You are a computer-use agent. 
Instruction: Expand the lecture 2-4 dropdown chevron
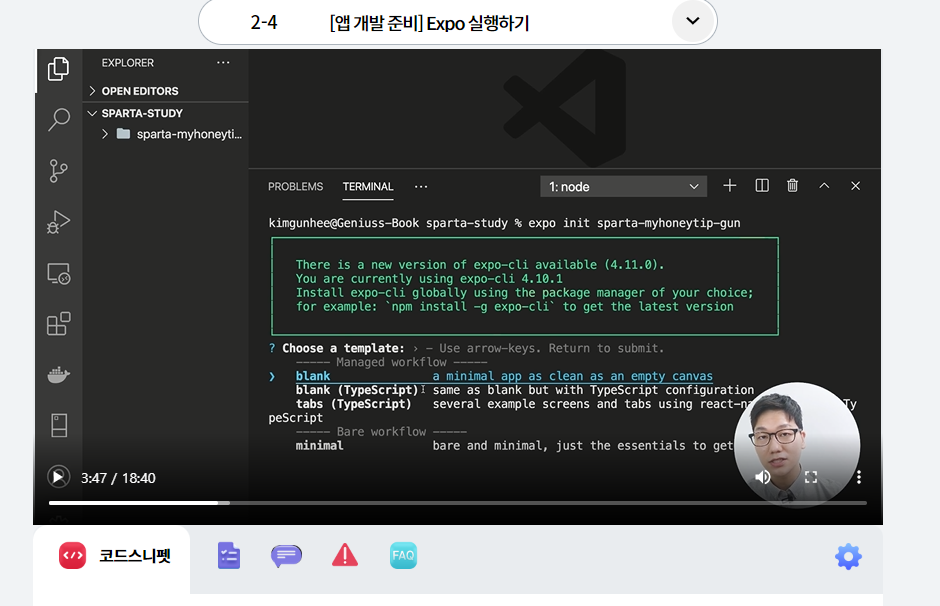pyautogui.click(x=693, y=22)
